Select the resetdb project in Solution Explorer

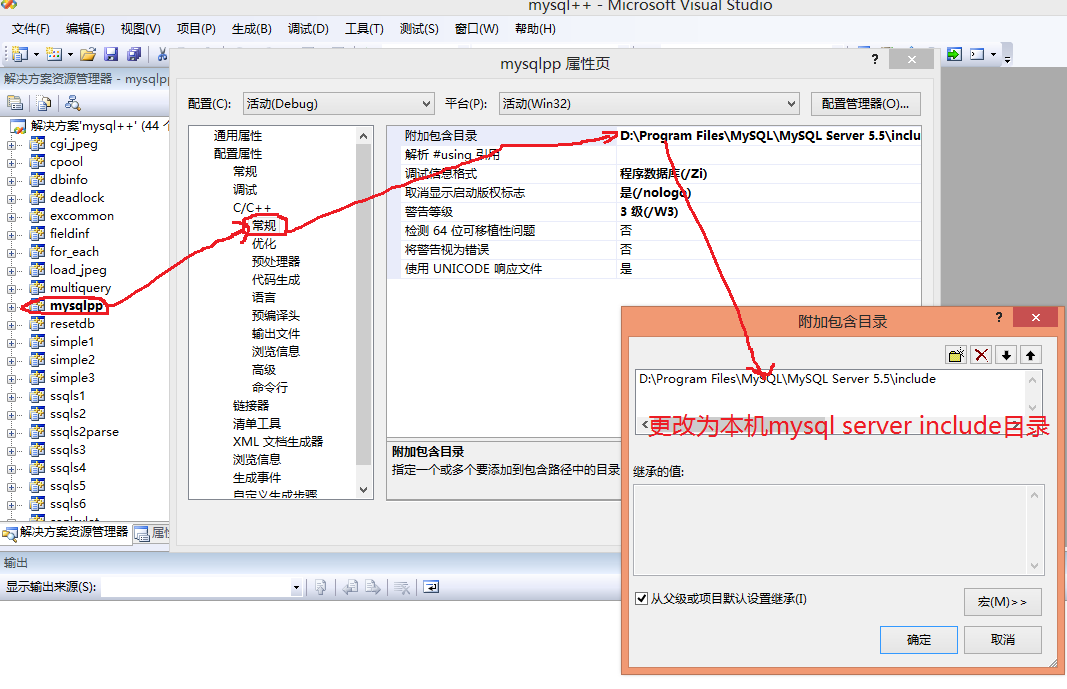72,324
